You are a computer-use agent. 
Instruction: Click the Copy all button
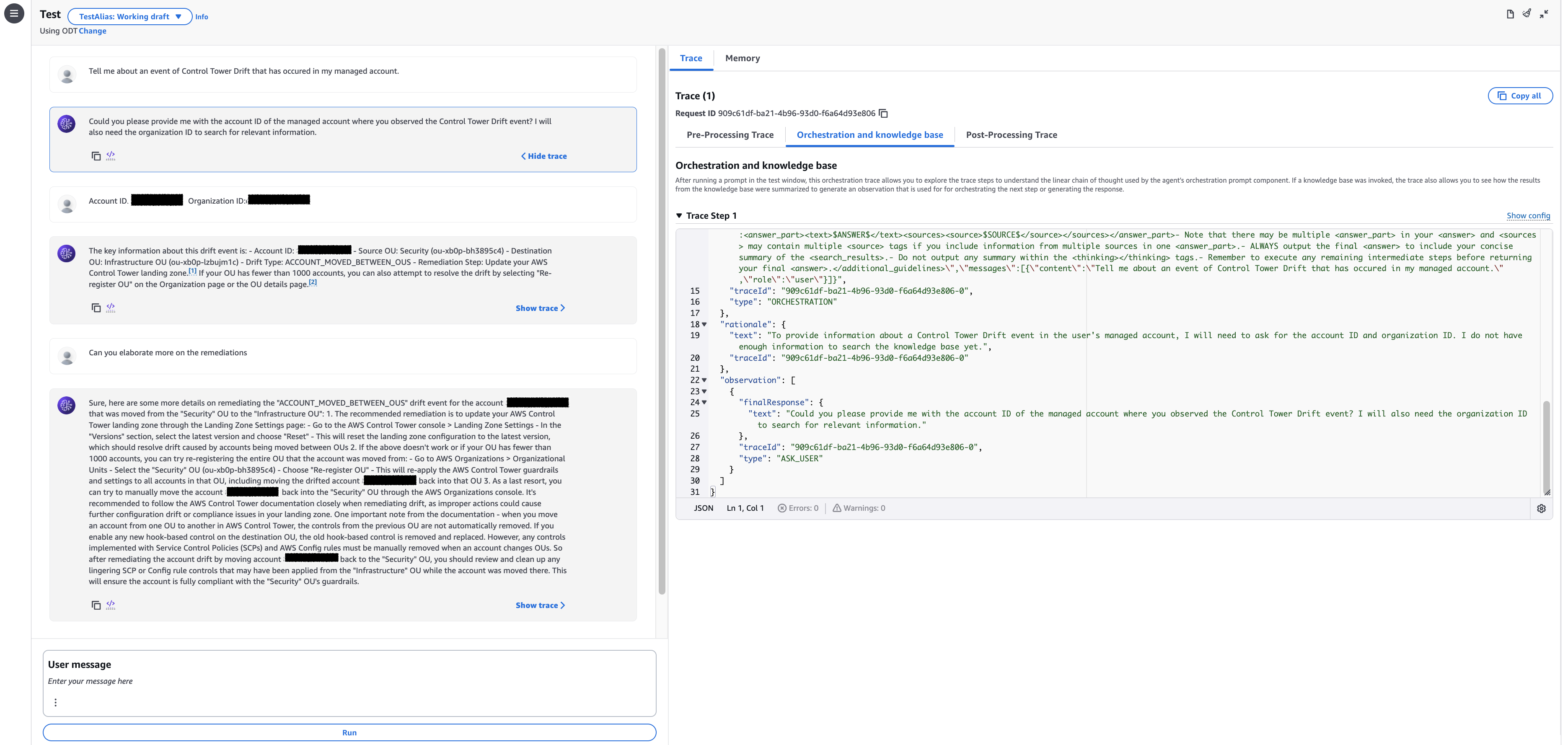(x=1520, y=96)
